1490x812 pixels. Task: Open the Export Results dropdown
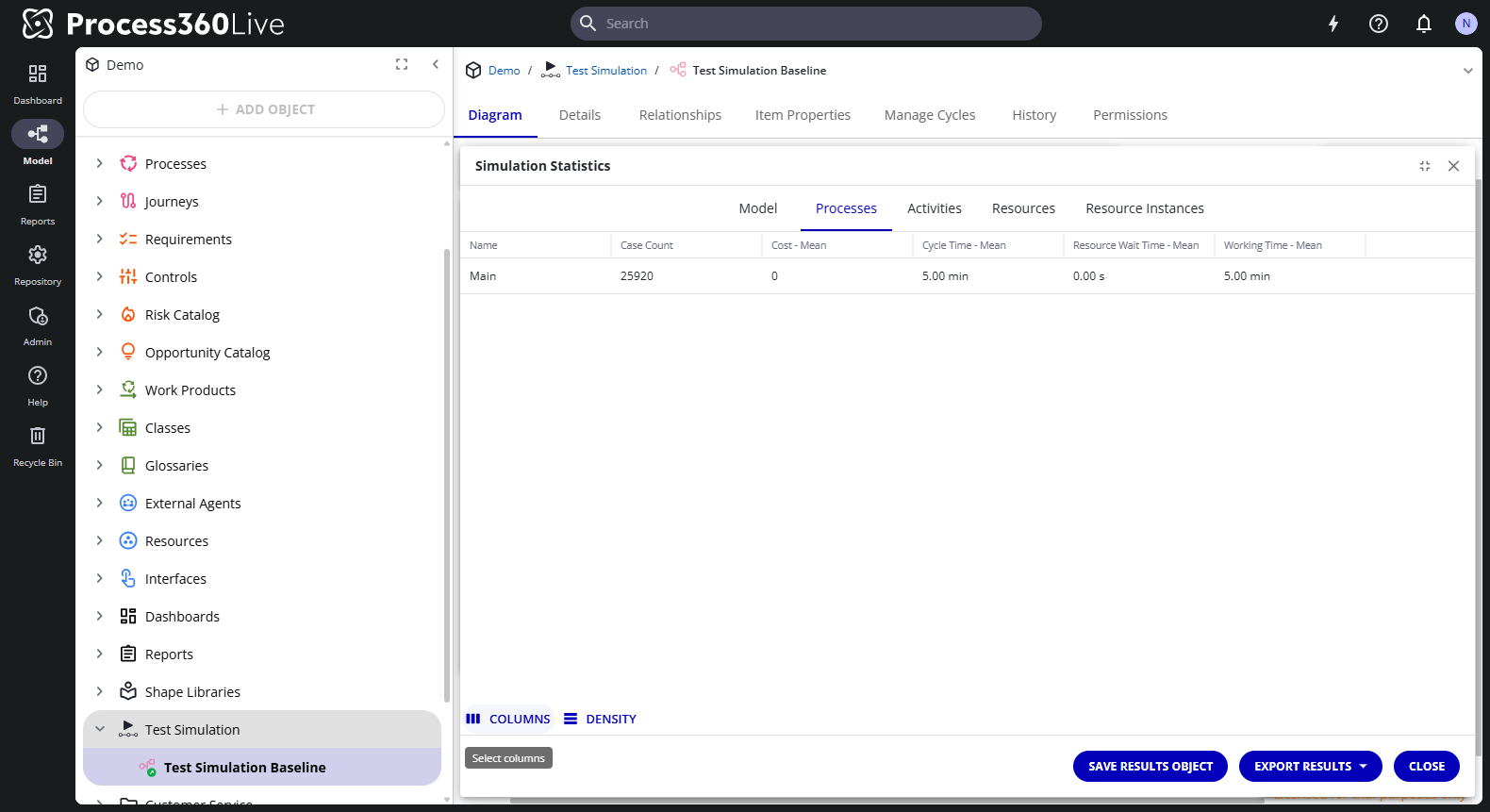1311,767
